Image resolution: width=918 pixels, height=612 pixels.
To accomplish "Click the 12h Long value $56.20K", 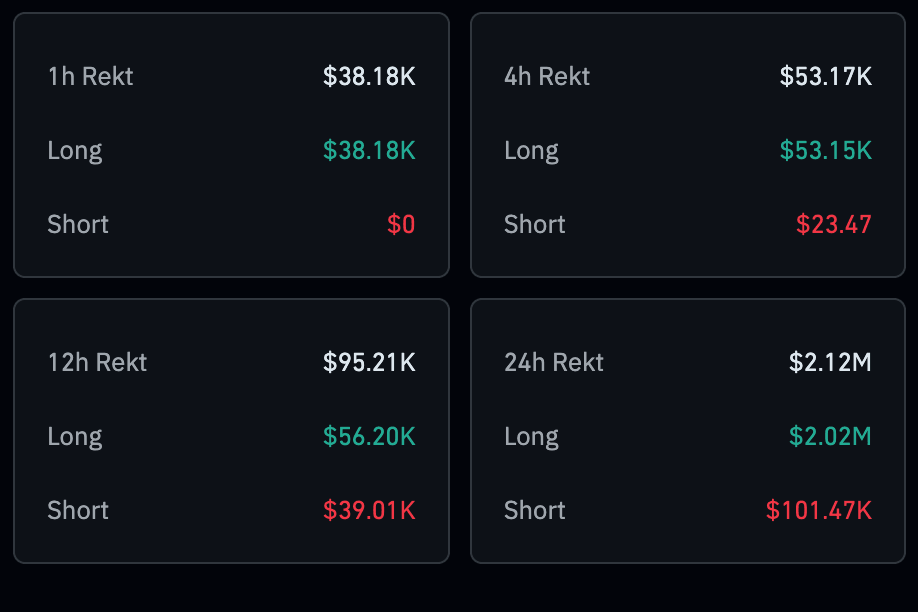I will click(x=369, y=437).
